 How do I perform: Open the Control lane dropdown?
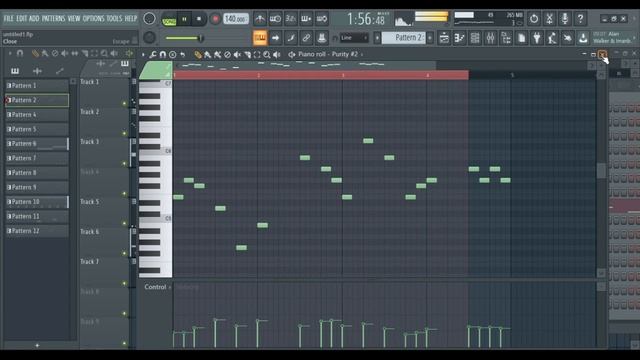point(158,287)
